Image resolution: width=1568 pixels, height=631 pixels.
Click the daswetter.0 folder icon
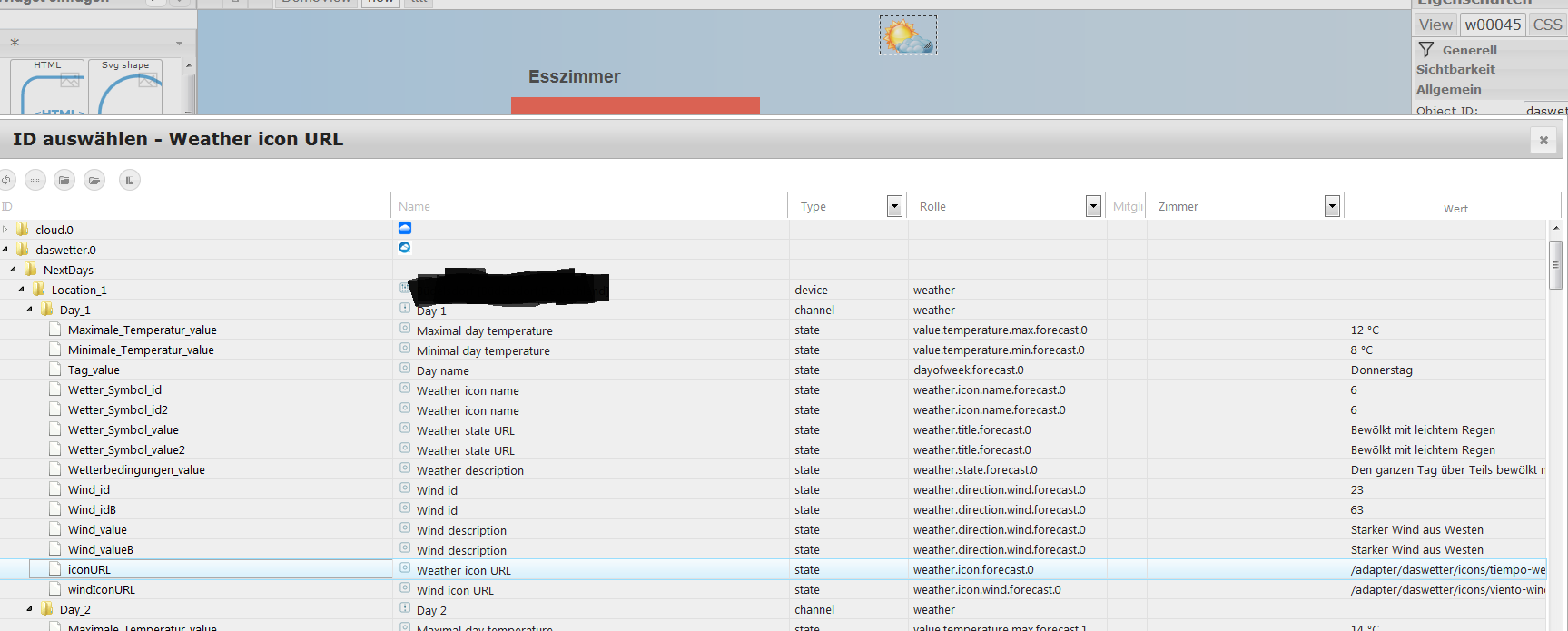coord(23,250)
